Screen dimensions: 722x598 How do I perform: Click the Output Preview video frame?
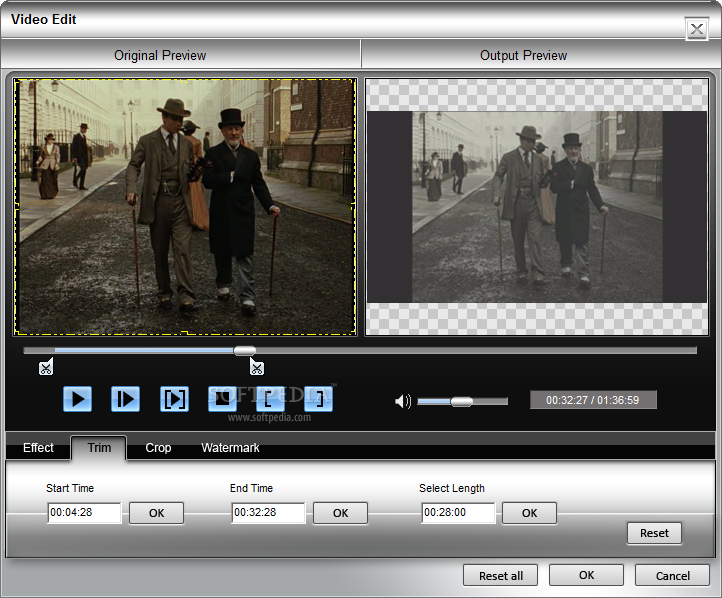point(537,207)
